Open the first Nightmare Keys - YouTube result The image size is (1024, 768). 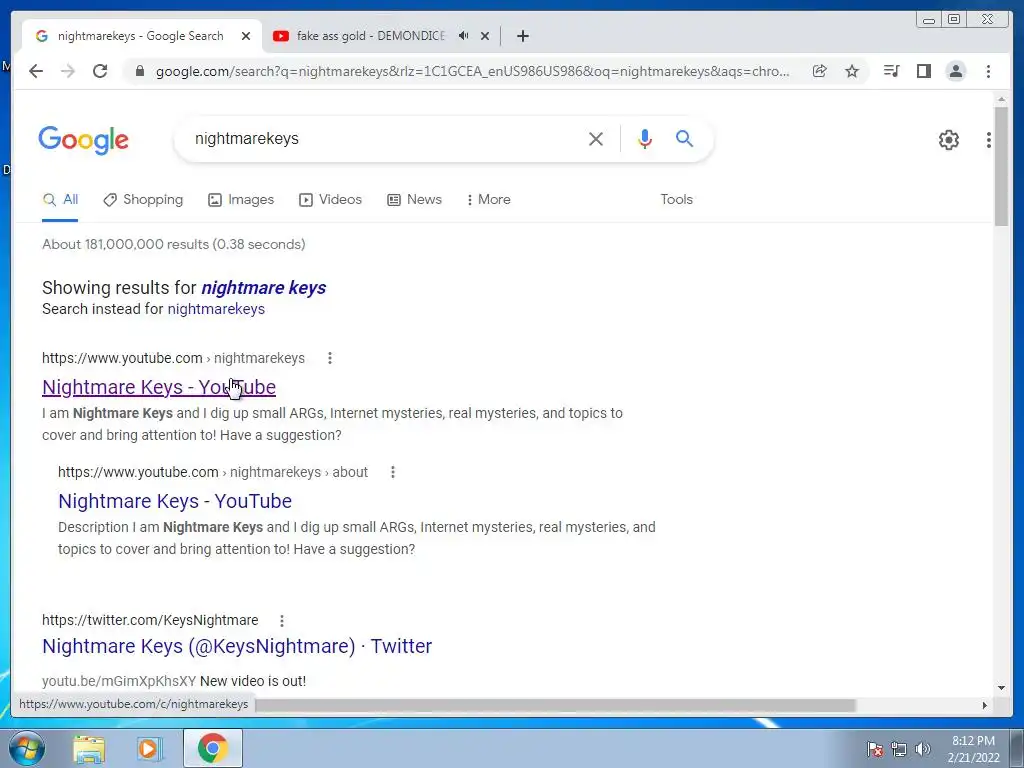click(x=159, y=387)
